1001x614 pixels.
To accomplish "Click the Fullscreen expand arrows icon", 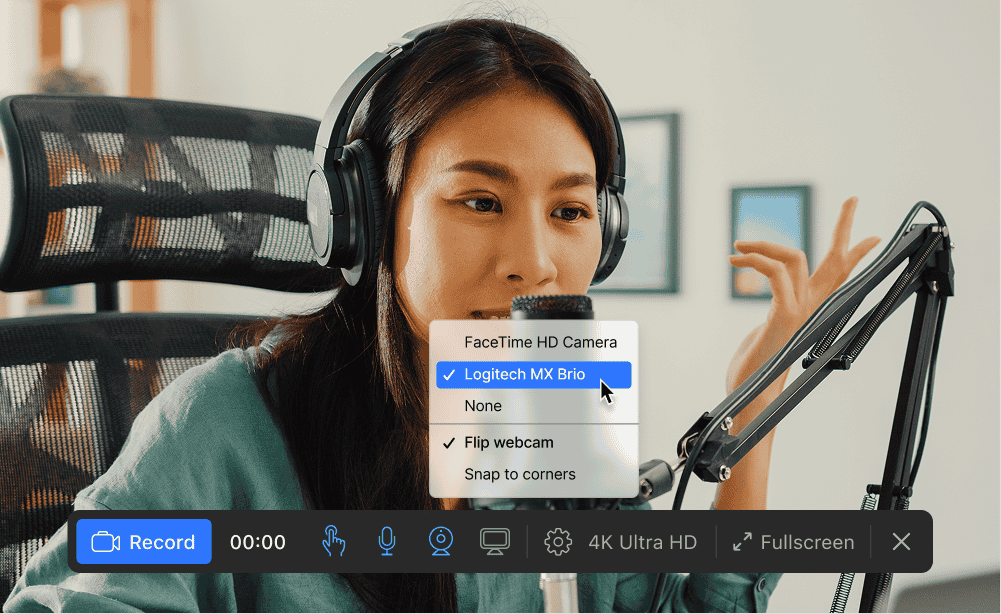I will [742, 542].
